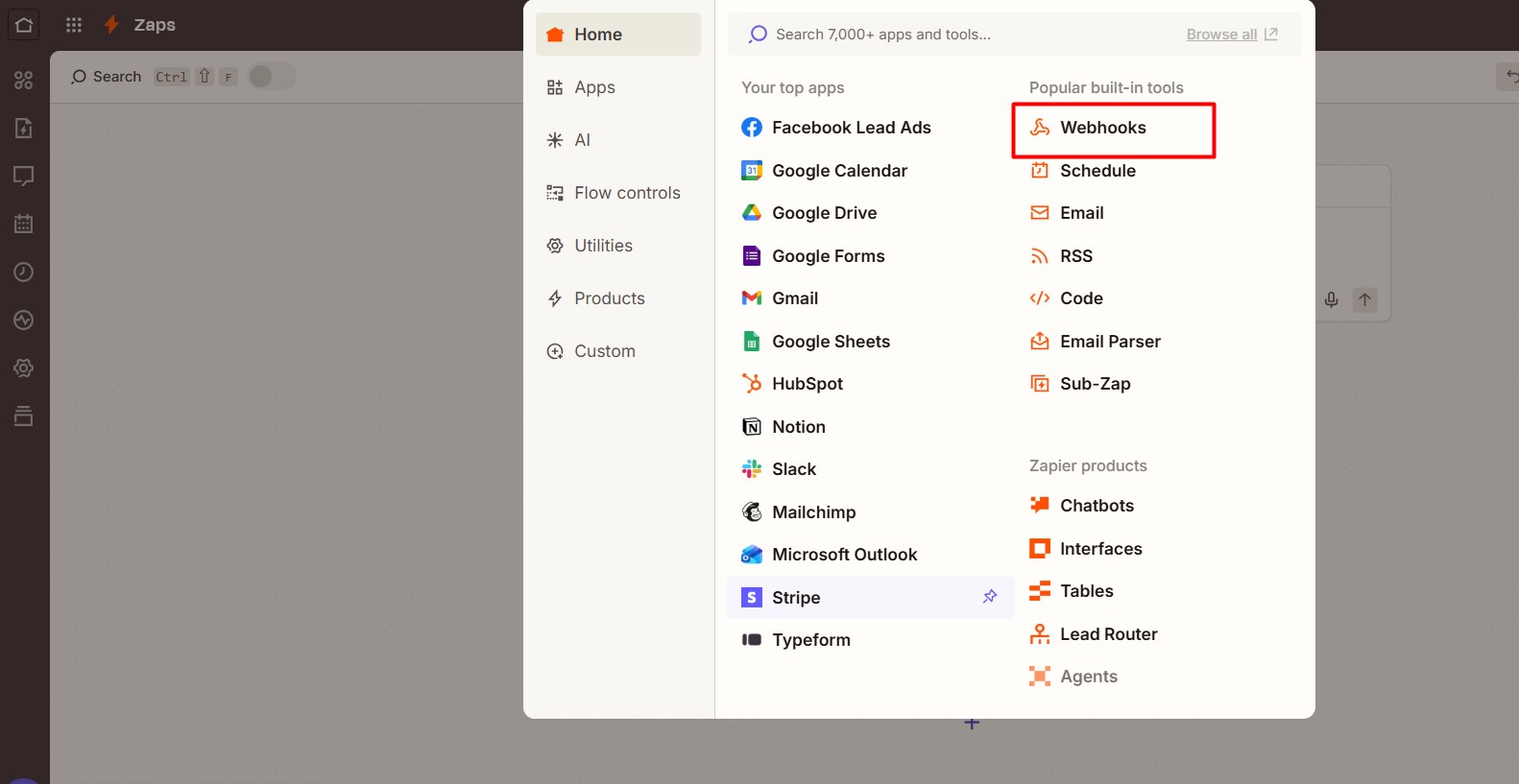Open the apps grid launcher icon
This screenshot has height=784, width=1519.
(74, 25)
